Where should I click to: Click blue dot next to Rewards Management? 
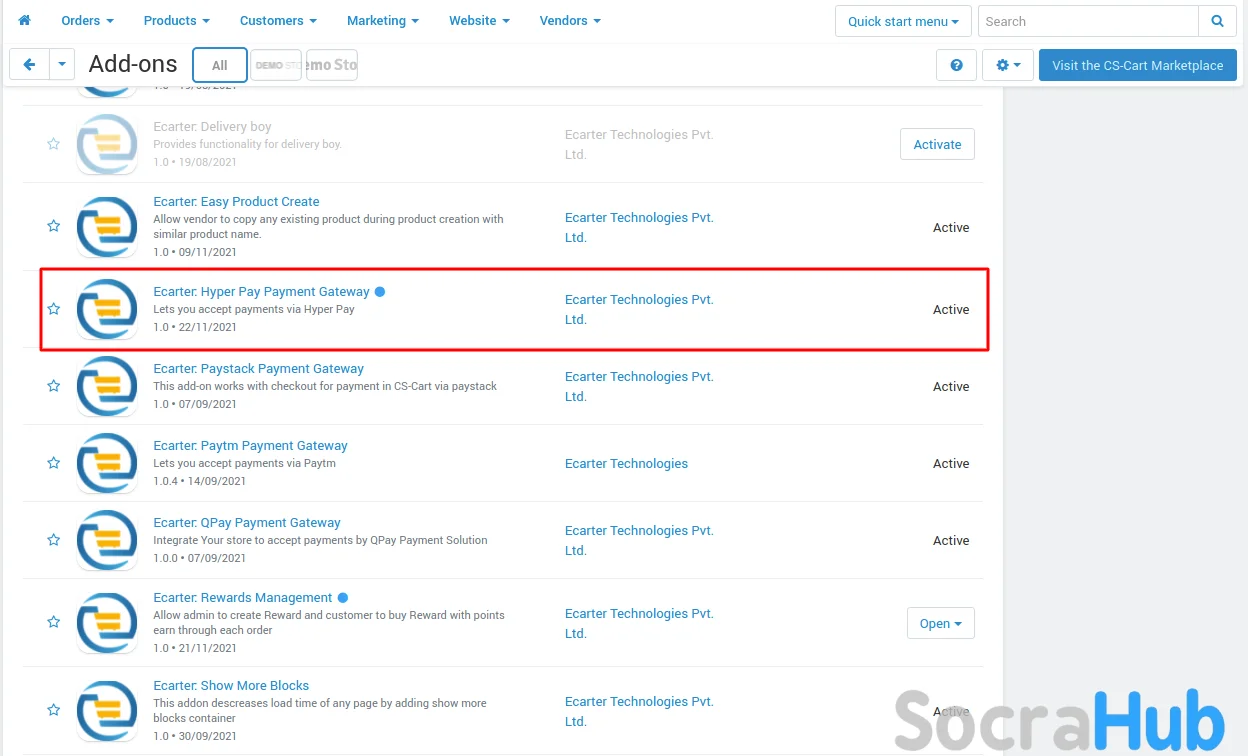click(x=343, y=598)
